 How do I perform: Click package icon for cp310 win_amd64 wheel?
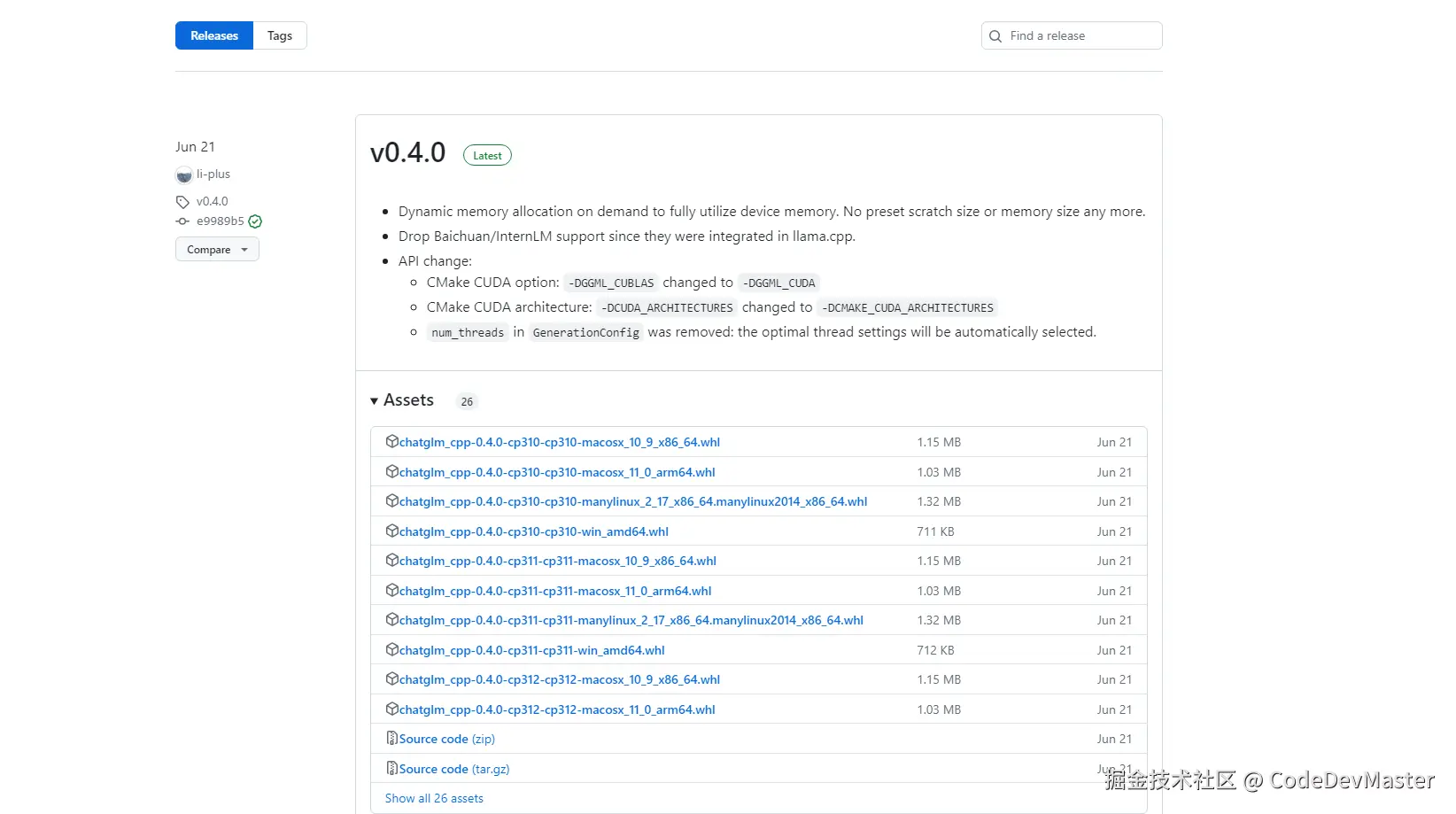point(391,531)
